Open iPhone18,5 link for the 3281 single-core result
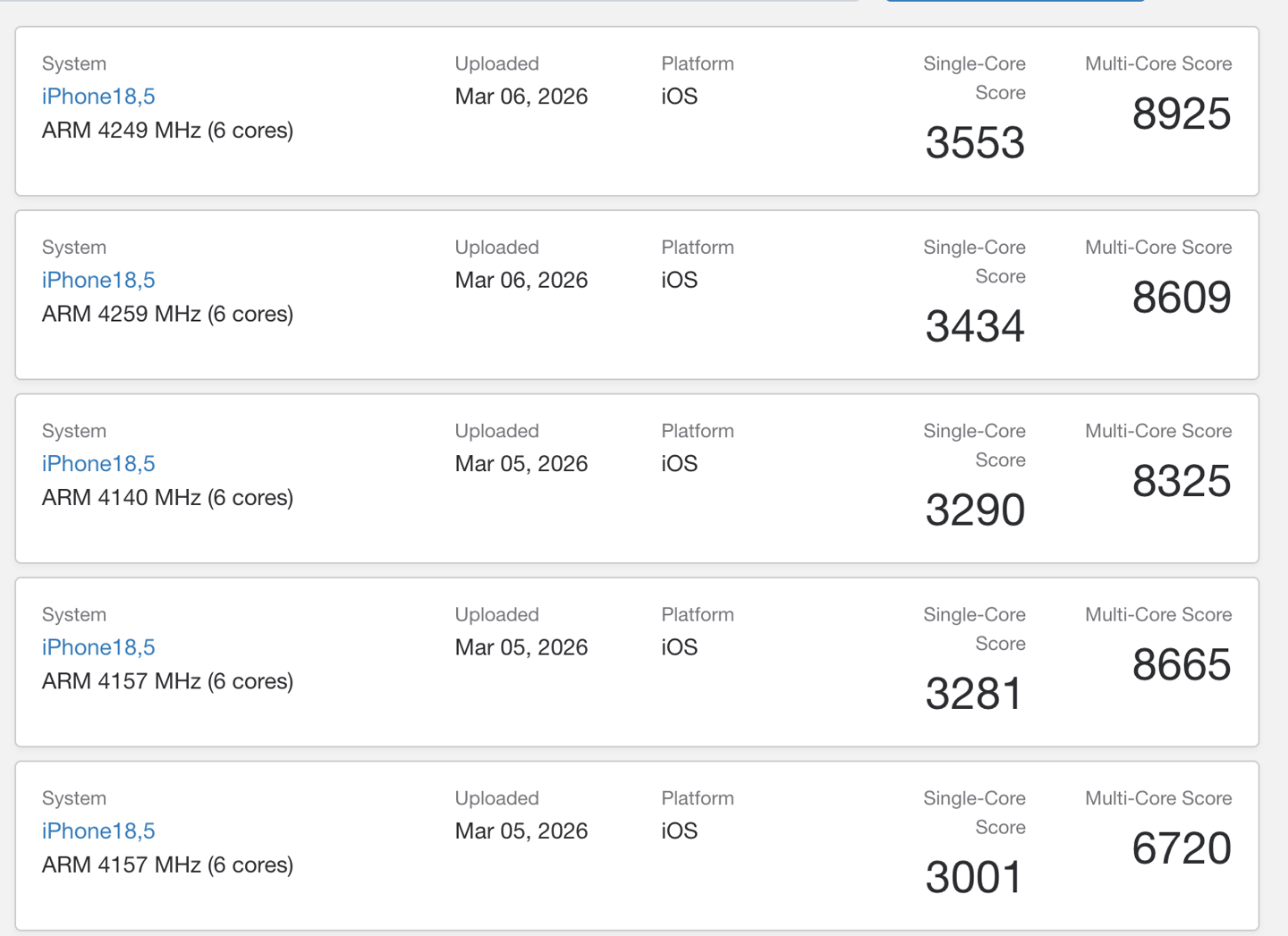 (98, 647)
